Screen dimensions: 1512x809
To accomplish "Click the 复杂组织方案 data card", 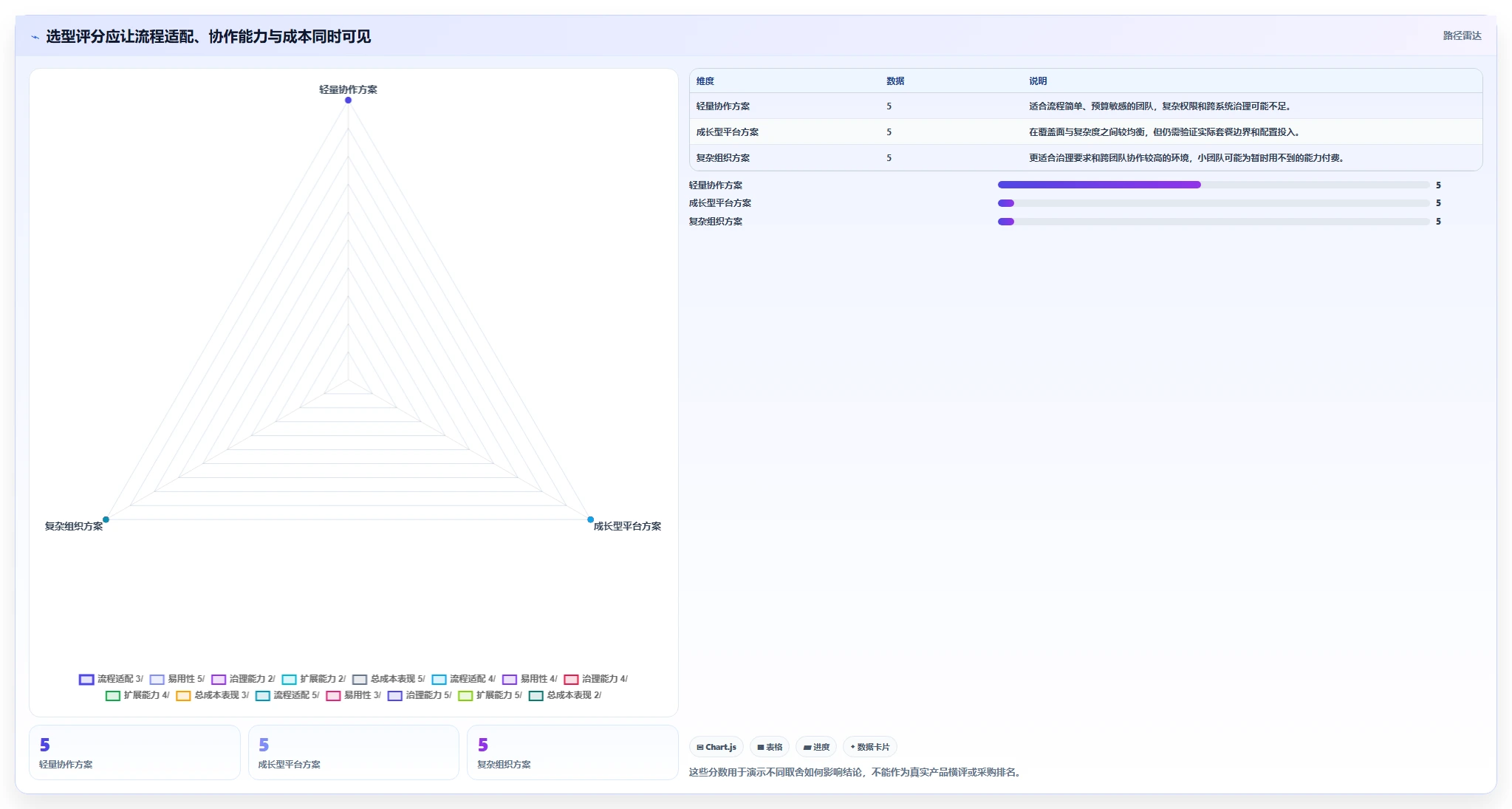I will pyautogui.click(x=572, y=752).
